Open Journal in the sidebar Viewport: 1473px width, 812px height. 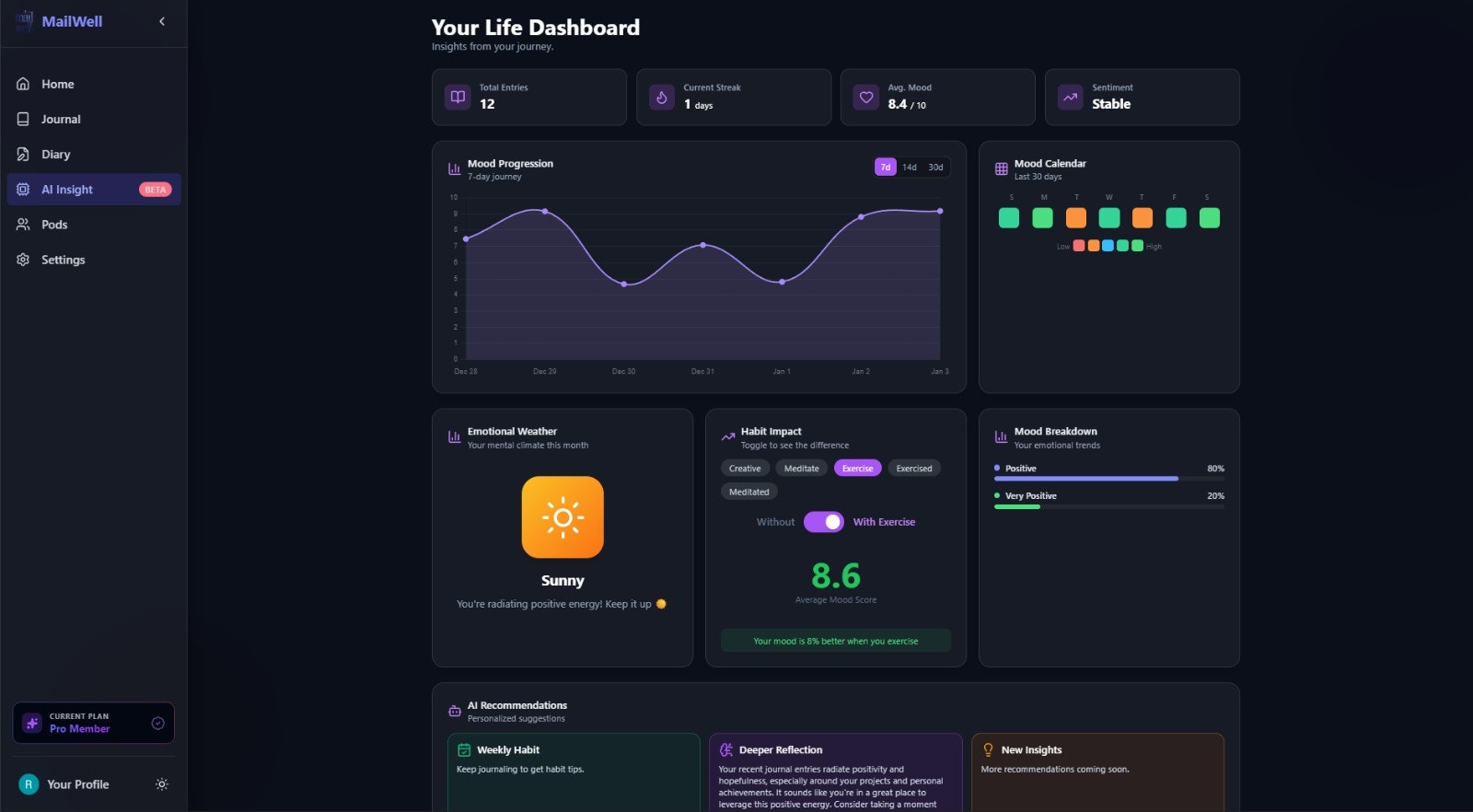pos(61,120)
